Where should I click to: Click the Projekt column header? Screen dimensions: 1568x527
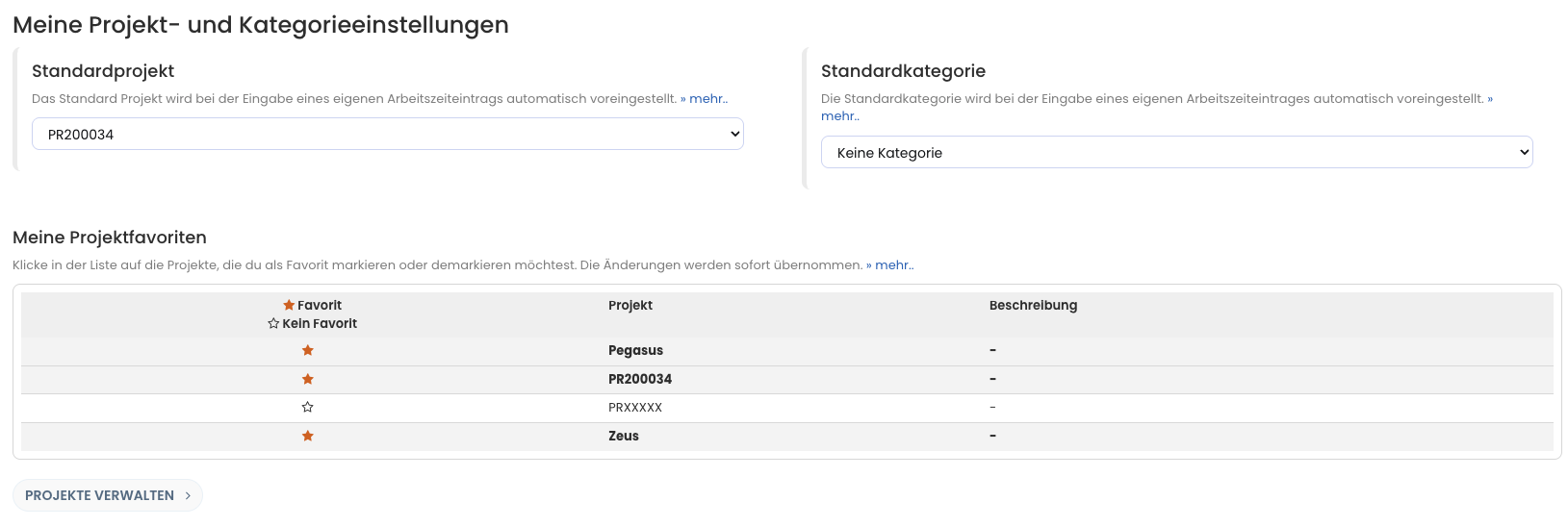coord(630,305)
